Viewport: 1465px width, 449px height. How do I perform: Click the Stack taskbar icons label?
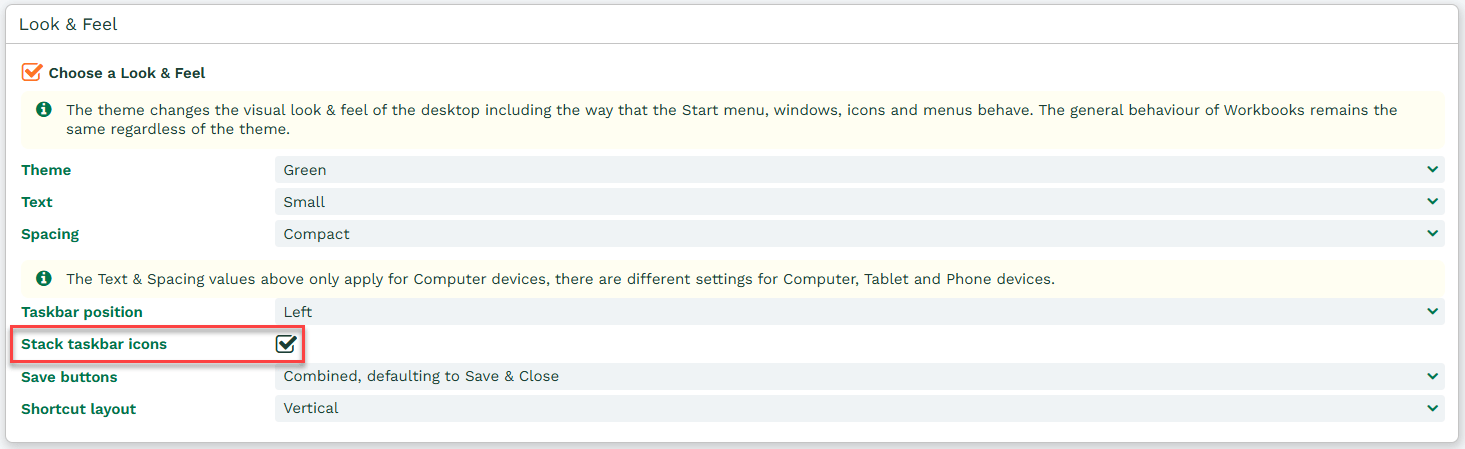point(94,344)
